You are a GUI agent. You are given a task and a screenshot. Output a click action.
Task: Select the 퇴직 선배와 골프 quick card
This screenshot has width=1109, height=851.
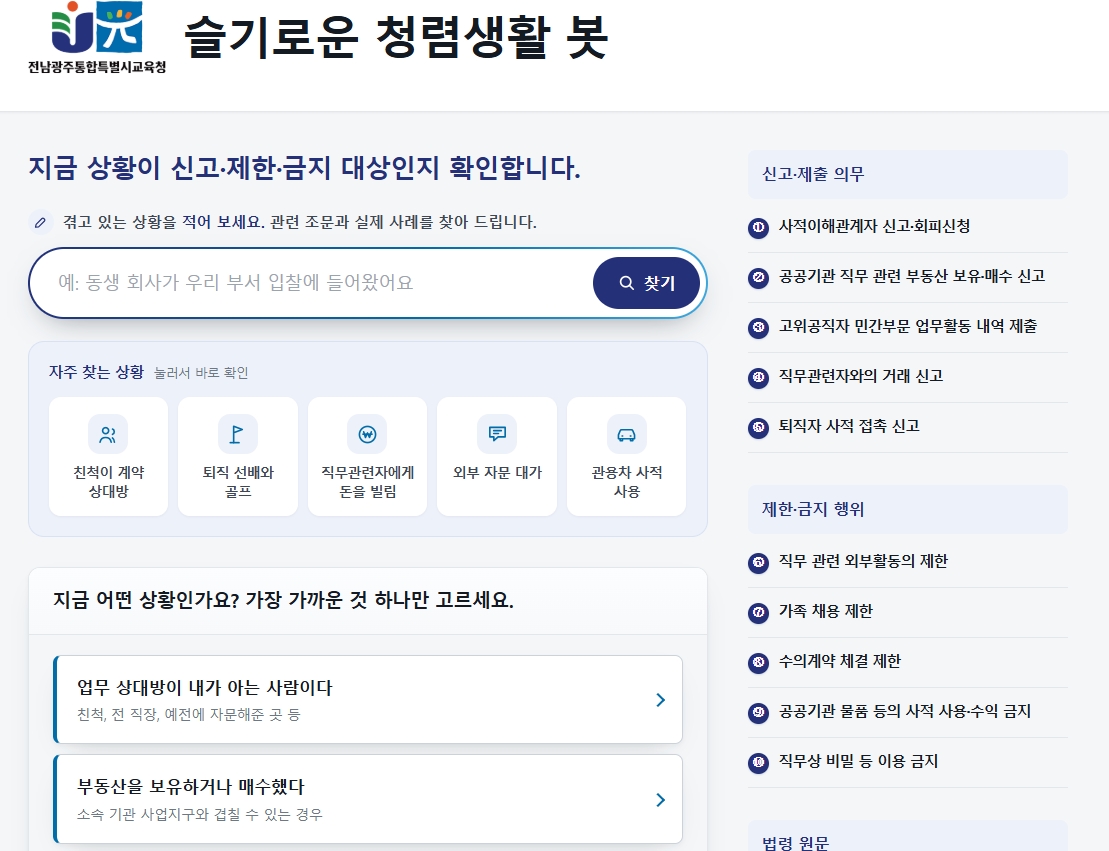coord(238,456)
